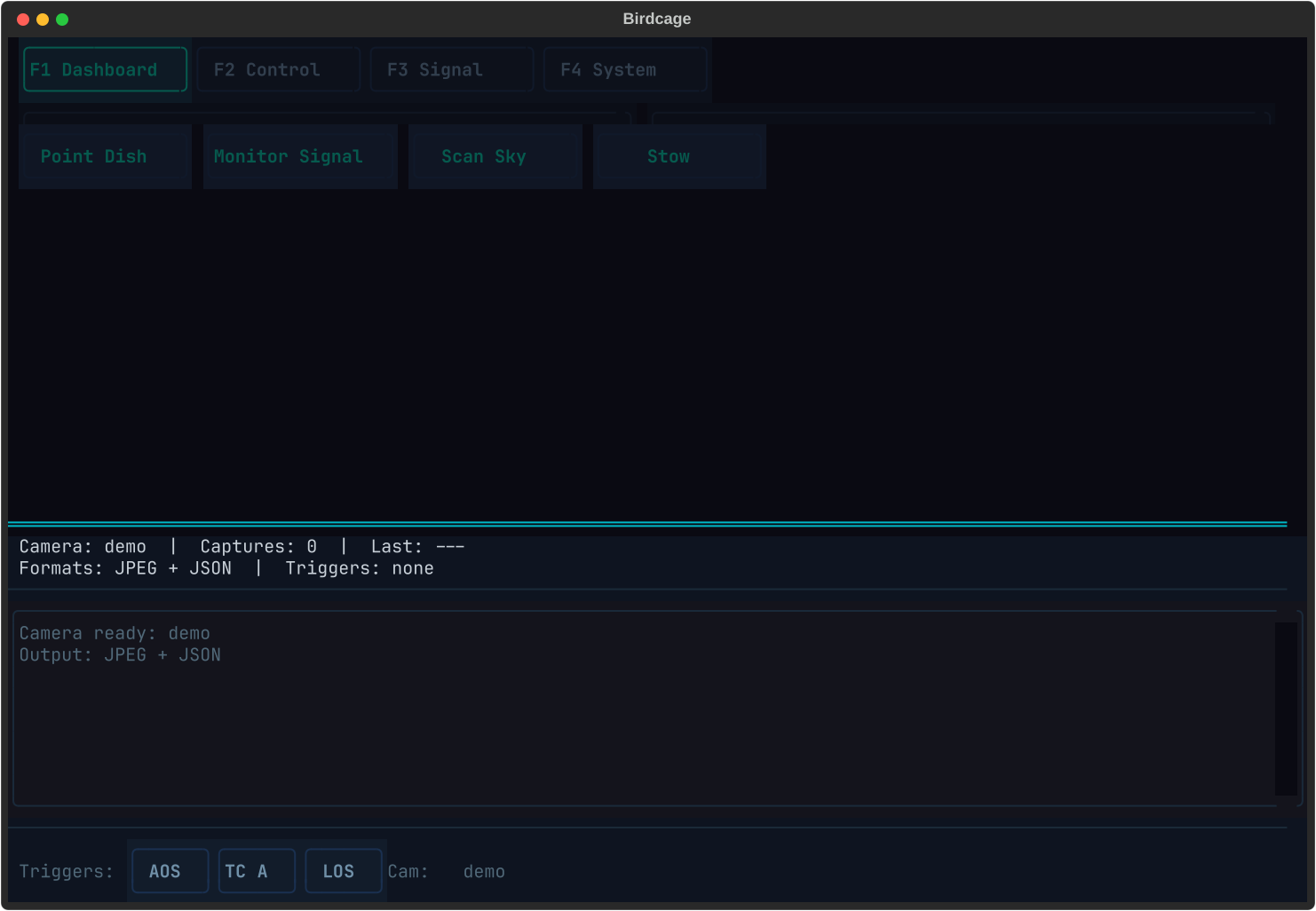
Task: Close the Birdcage window
Action: coord(23,20)
